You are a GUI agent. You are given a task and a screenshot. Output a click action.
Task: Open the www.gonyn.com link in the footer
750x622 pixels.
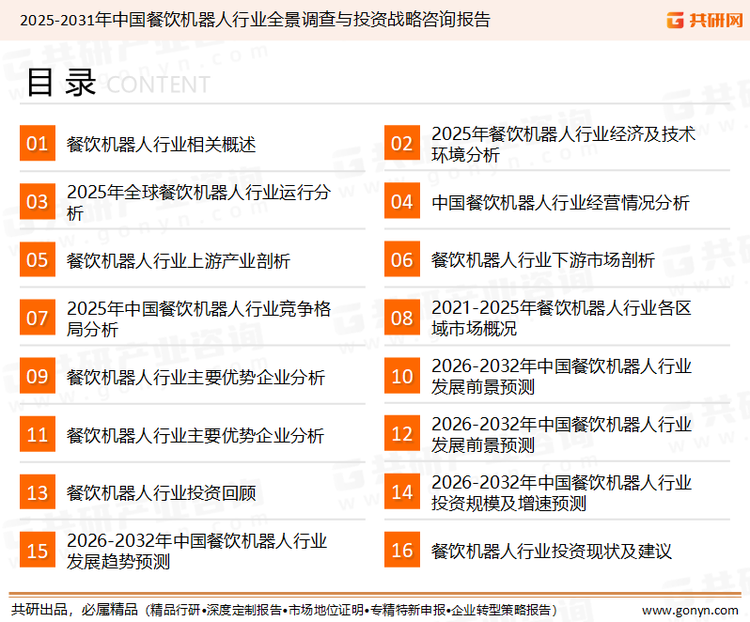click(688, 609)
